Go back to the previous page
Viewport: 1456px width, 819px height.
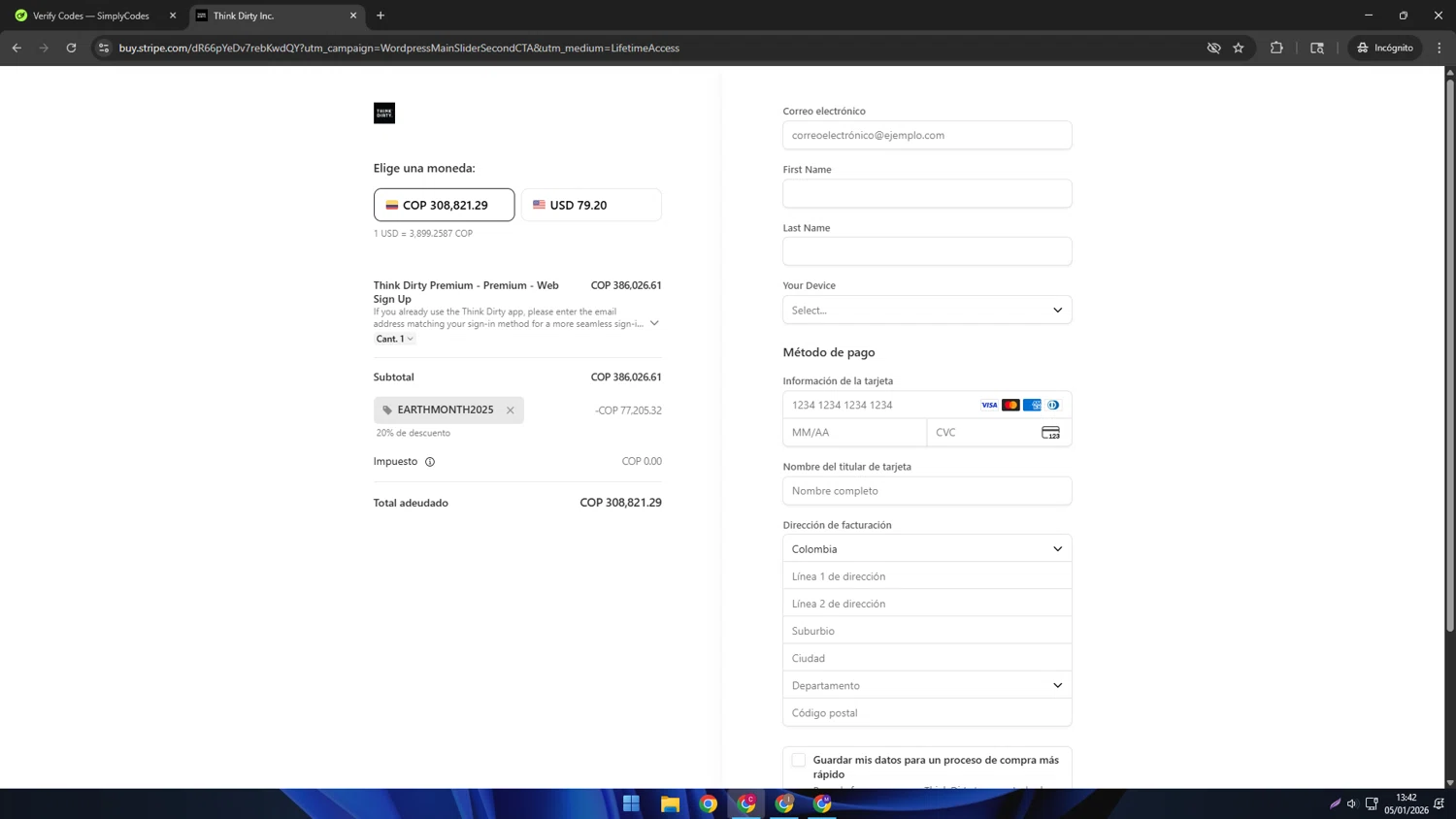[x=17, y=48]
